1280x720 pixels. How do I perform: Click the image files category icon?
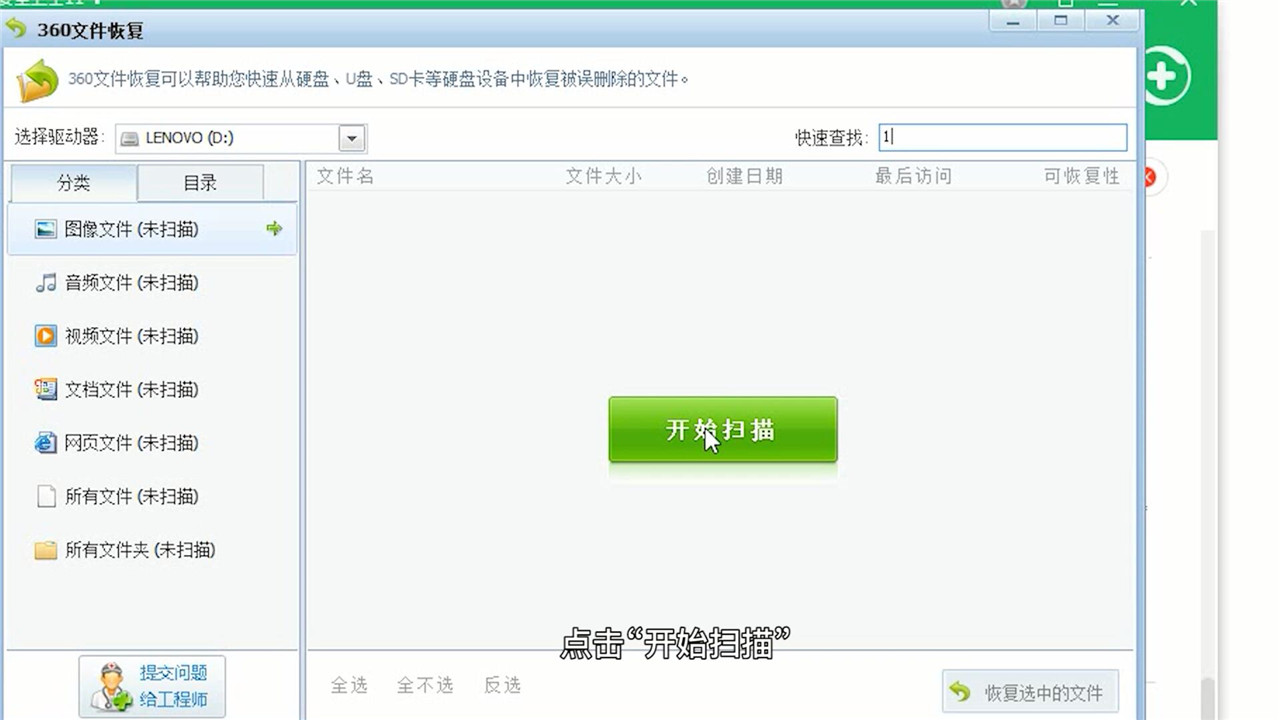click(45, 229)
